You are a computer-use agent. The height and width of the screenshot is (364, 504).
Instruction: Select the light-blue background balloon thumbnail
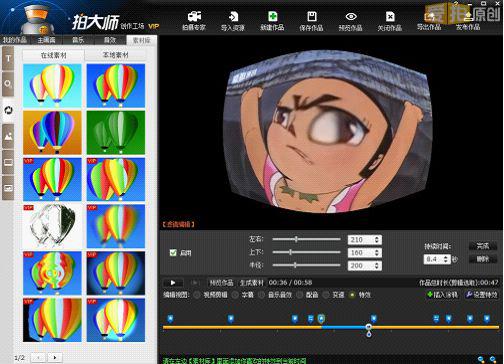click(52, 86)
